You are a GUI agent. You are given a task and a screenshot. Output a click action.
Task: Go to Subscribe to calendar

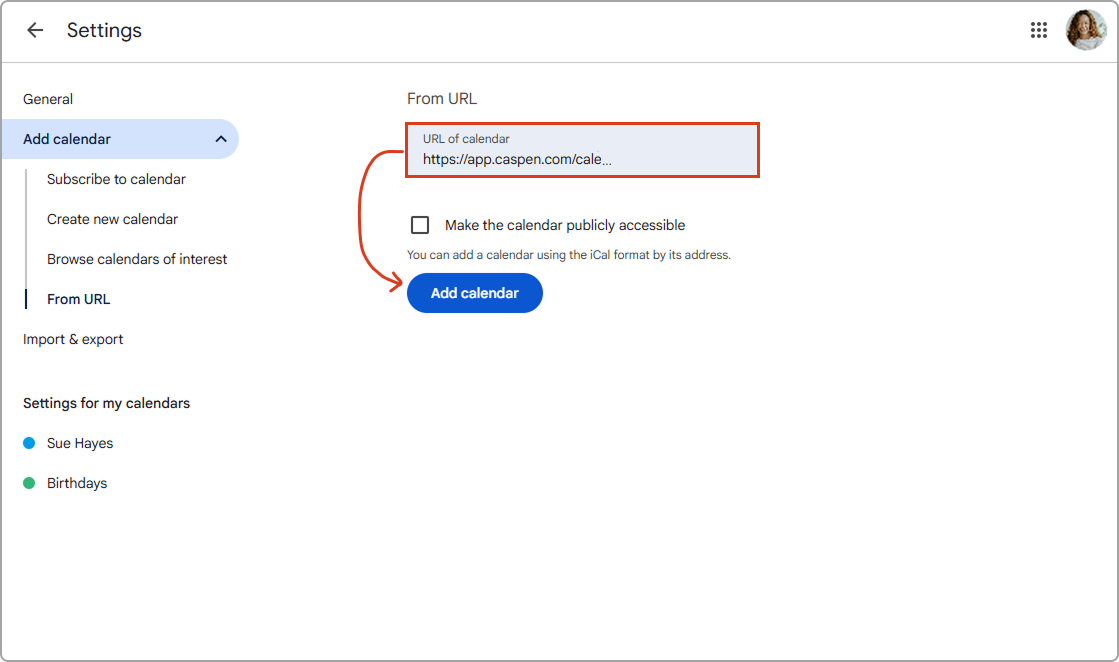[116, 179]
